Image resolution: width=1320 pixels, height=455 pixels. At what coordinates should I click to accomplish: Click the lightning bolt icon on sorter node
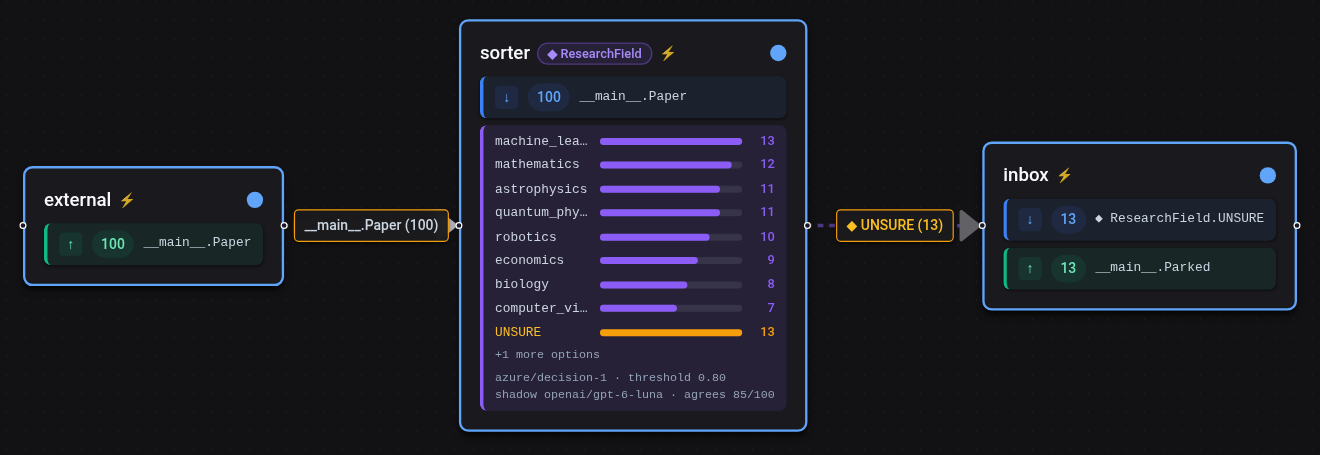tap(668, 53)
